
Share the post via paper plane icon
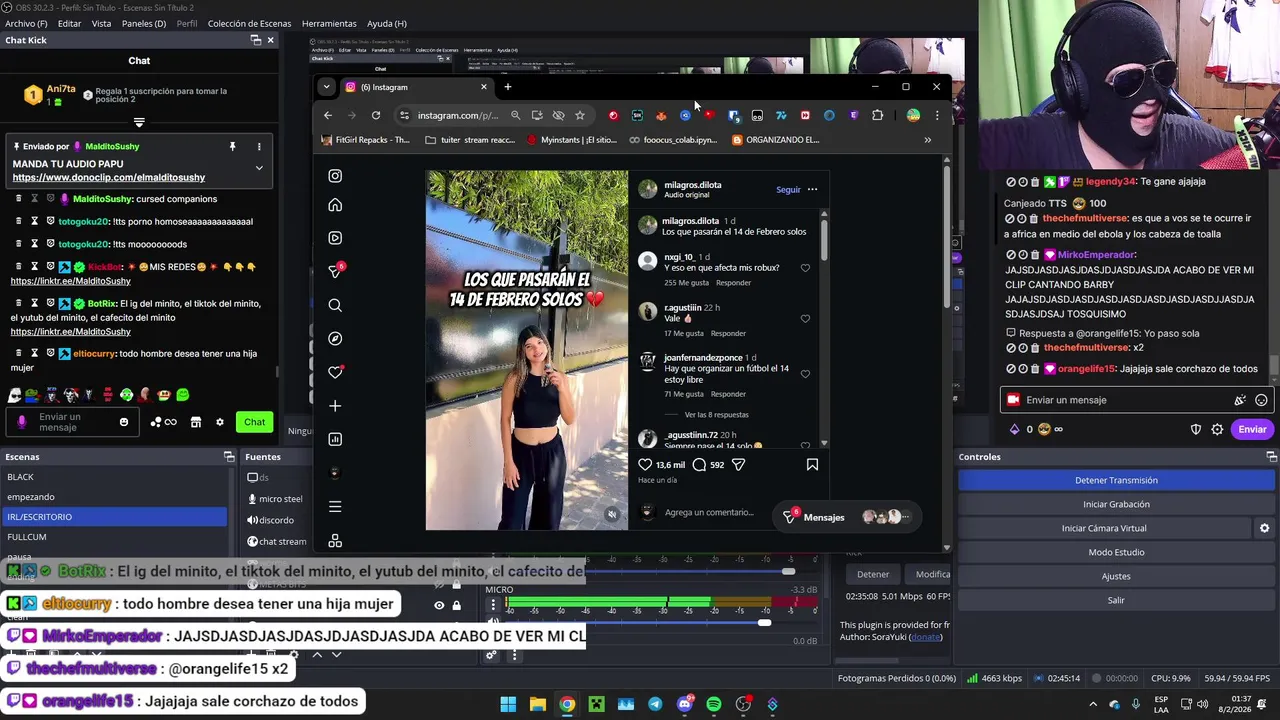pyautogui.click(x=738, y=464)
